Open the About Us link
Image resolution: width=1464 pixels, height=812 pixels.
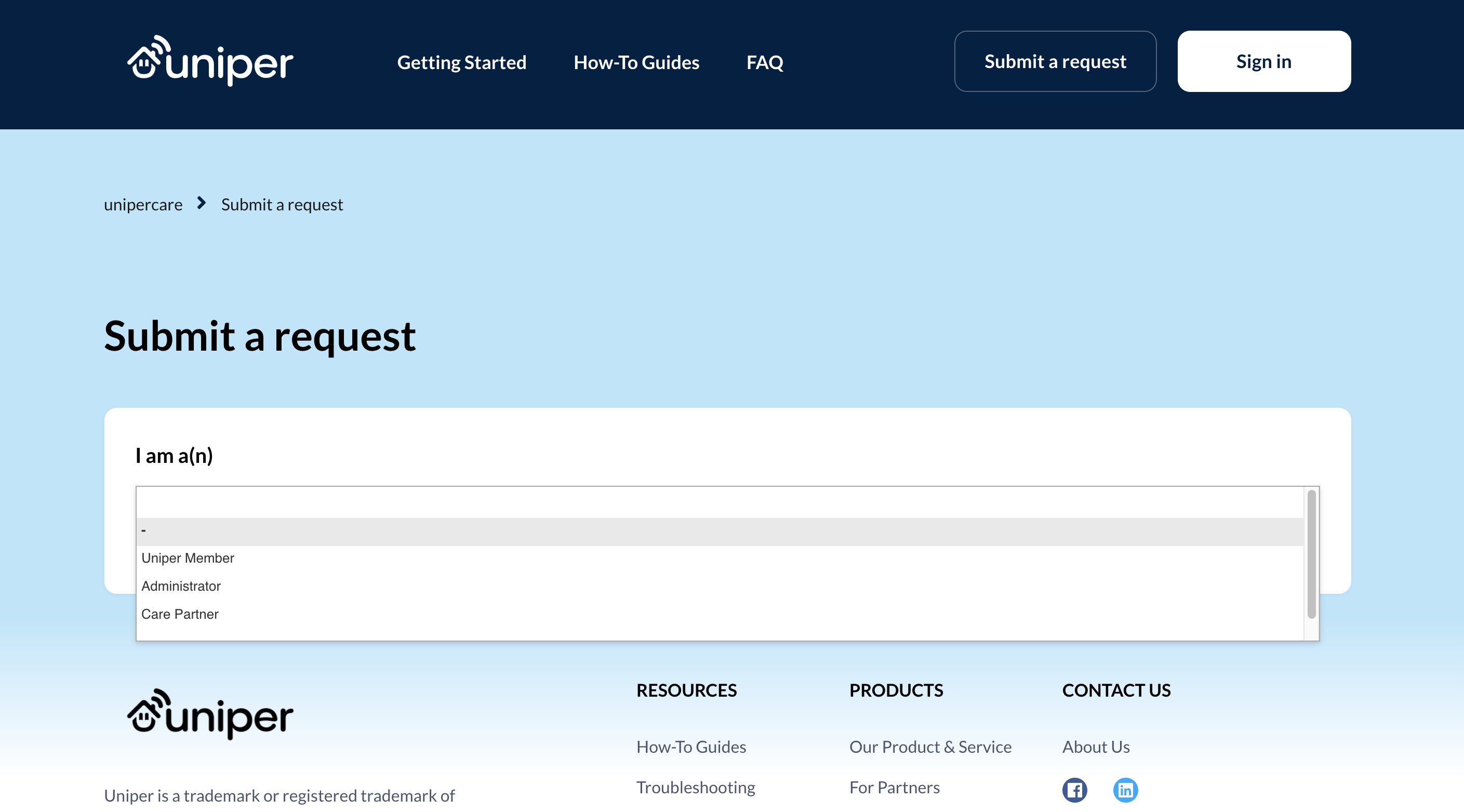coord(1096,747)
